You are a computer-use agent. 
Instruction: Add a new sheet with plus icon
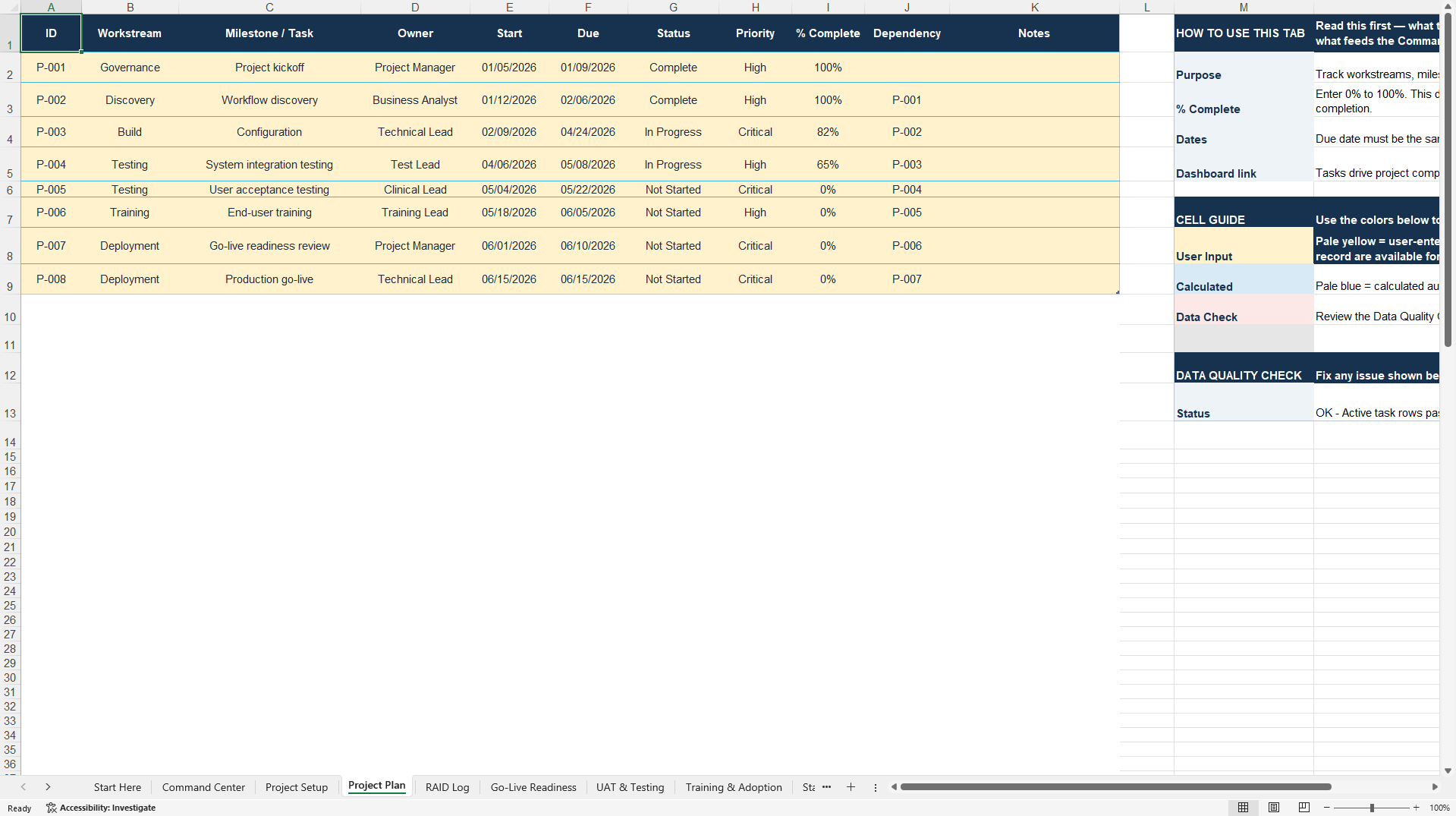(851, 787)
